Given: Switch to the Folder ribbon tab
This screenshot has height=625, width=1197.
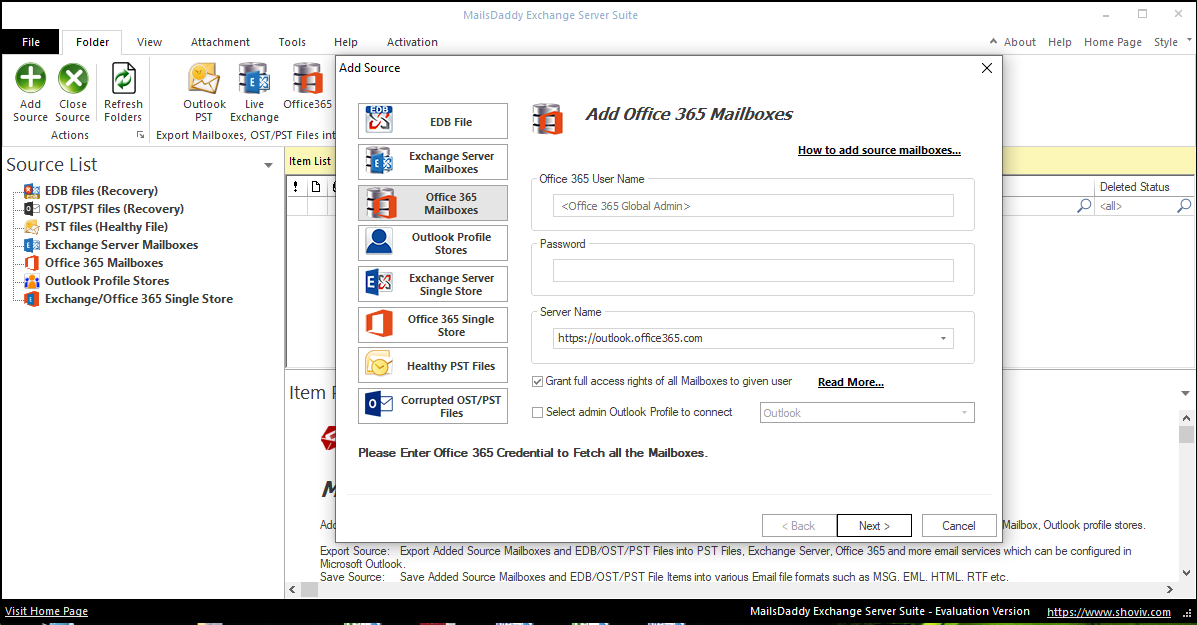Looking at the screenshot, I should point(92,42).
